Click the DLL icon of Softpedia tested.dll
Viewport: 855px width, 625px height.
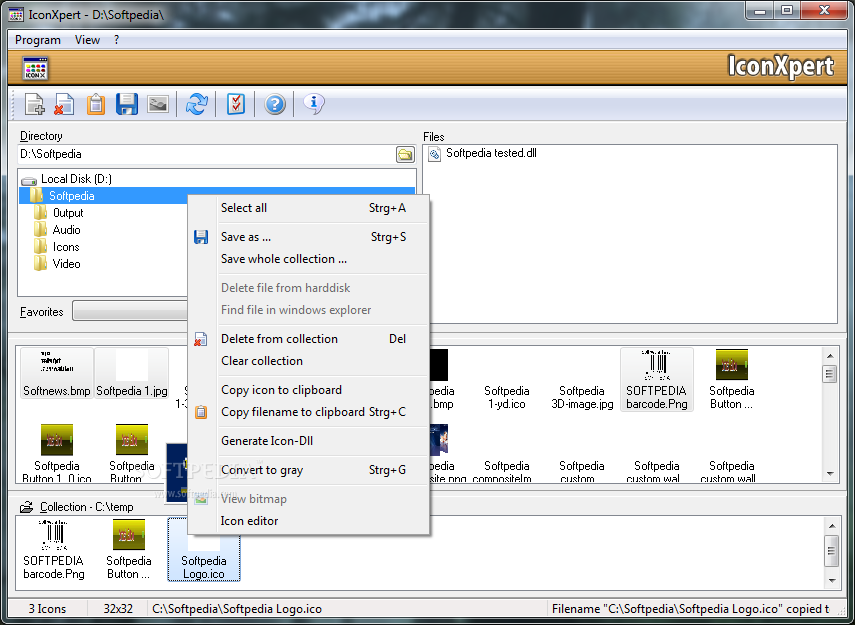click(x=435, y=154)
